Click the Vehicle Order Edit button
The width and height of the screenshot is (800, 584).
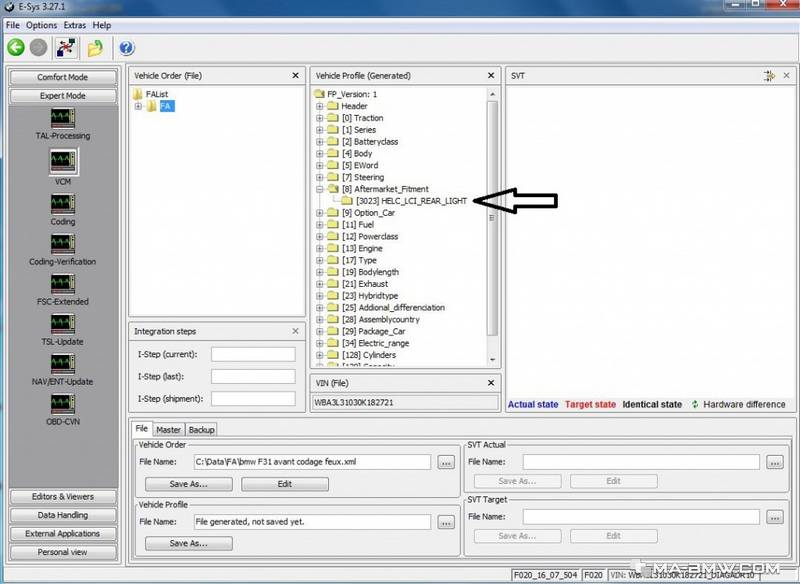285,484
